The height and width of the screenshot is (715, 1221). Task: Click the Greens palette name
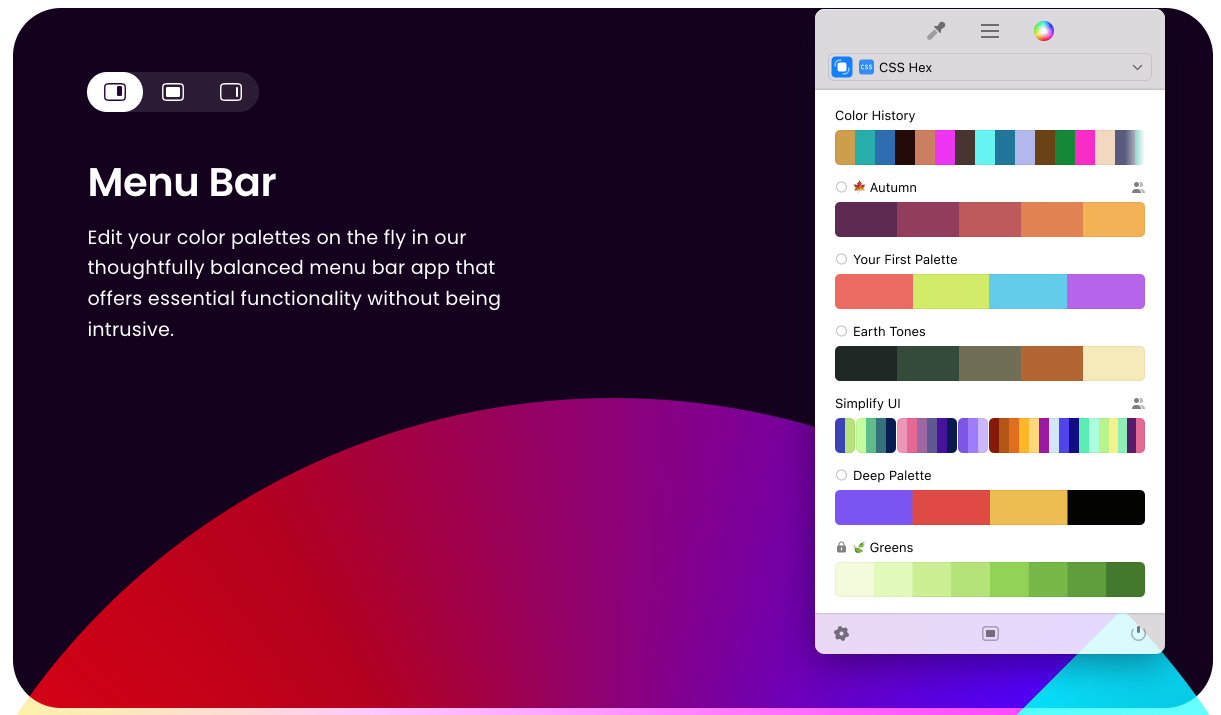(891, 547)
